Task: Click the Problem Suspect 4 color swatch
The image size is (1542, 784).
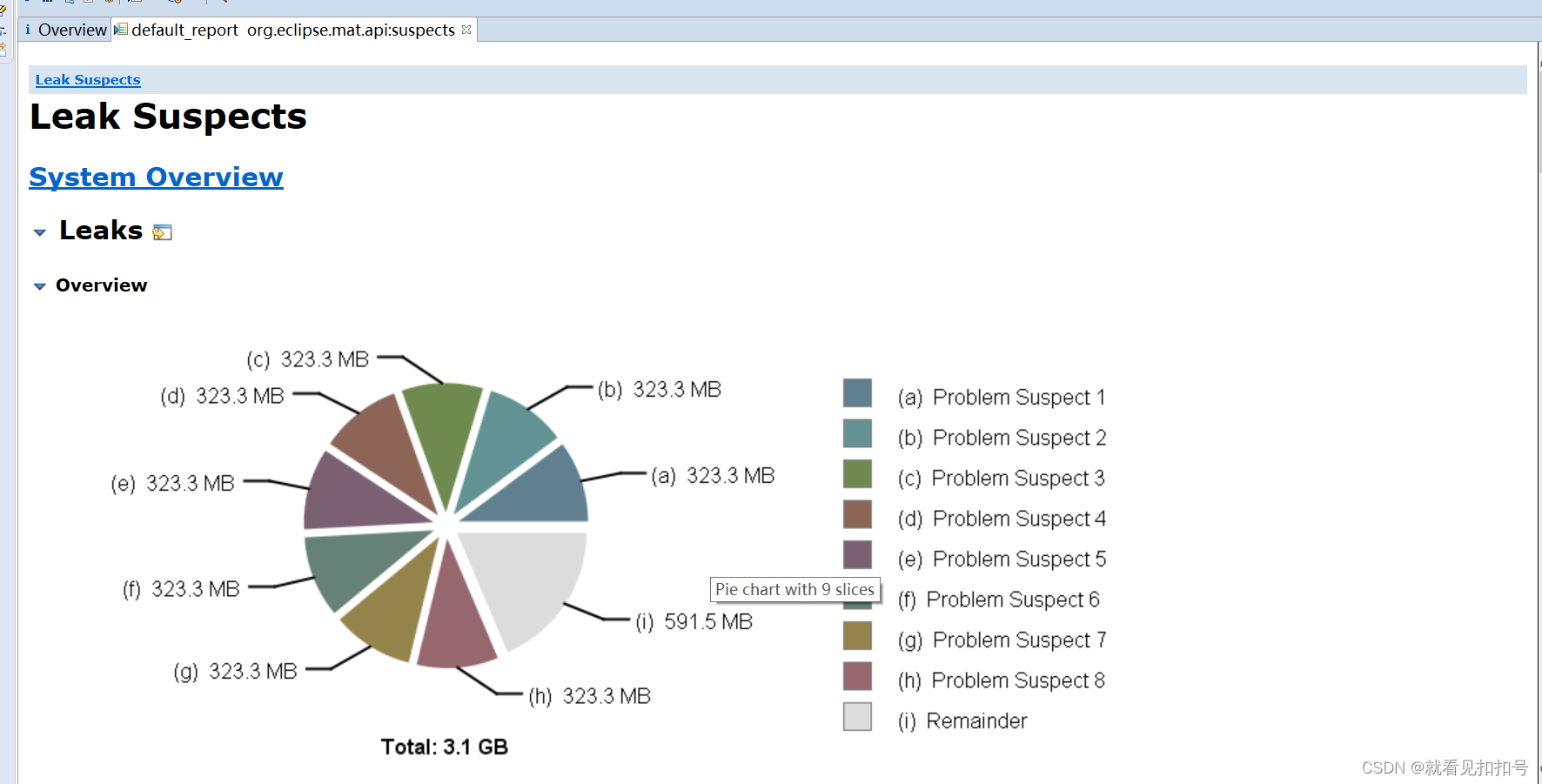Action: (x=857, y=514)
